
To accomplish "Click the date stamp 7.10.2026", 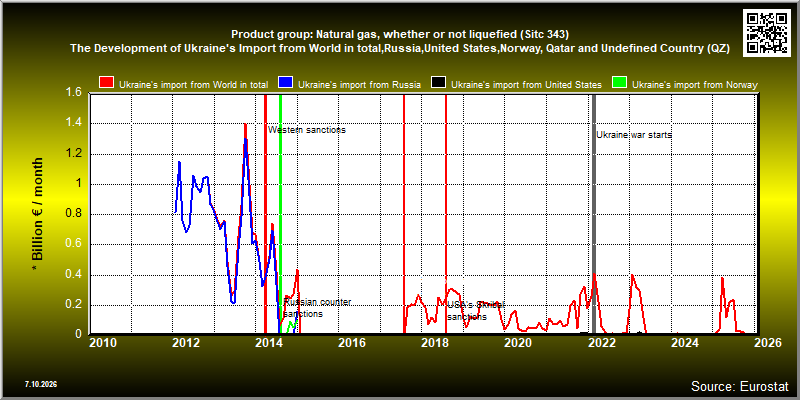I will pyautogui.click(x=41, y=384).
